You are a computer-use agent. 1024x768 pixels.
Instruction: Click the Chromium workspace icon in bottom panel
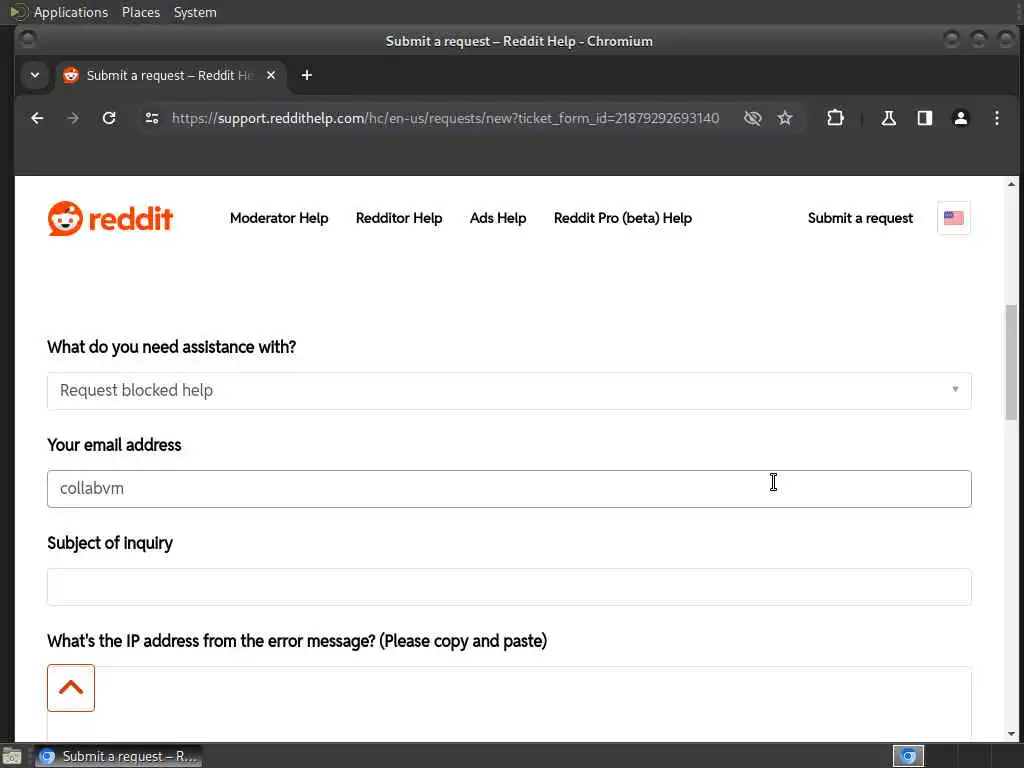pos(908,756)
